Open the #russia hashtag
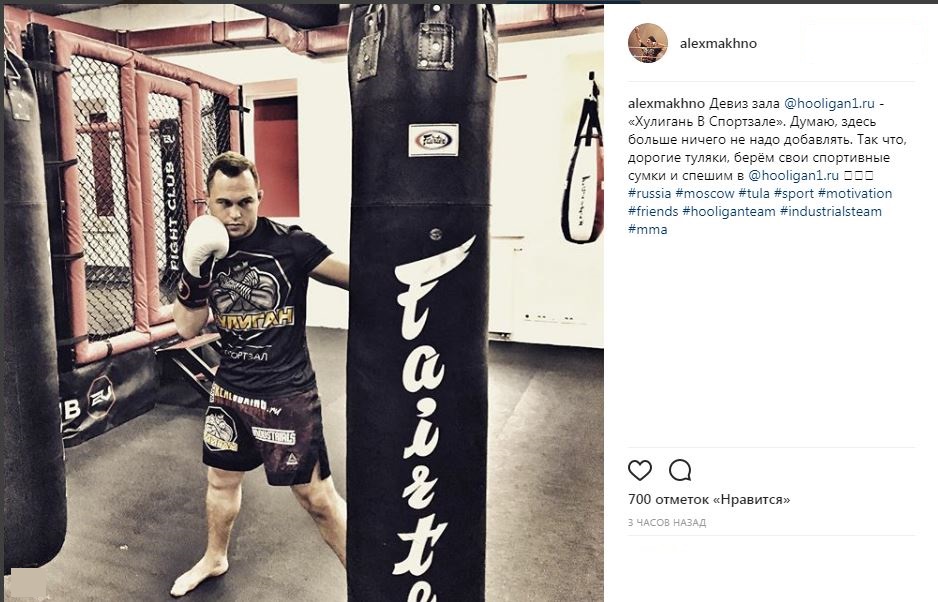 pyautogui.click(x=649, y=193)
